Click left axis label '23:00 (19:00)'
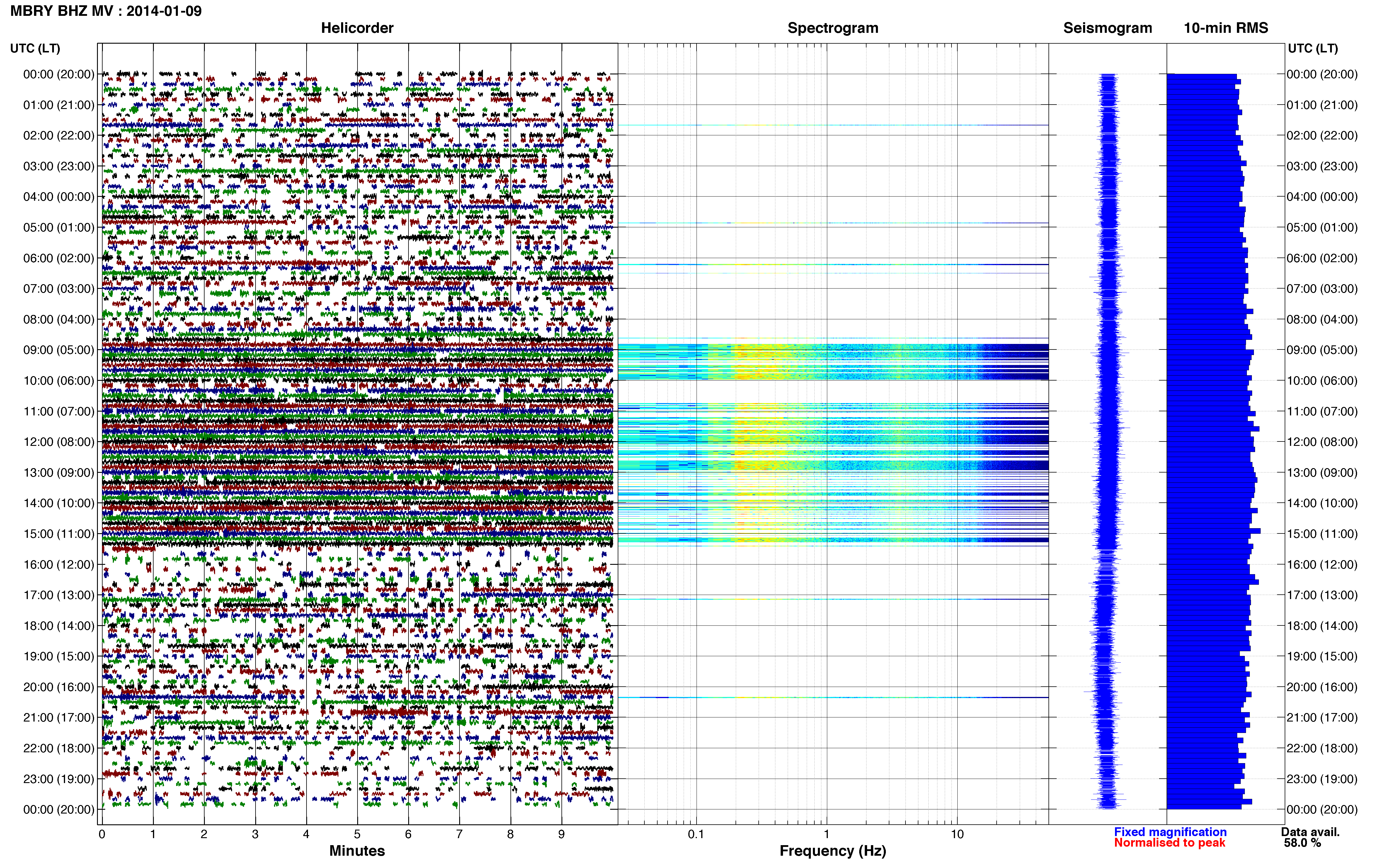1389x868 pixels. click(59, 779)
